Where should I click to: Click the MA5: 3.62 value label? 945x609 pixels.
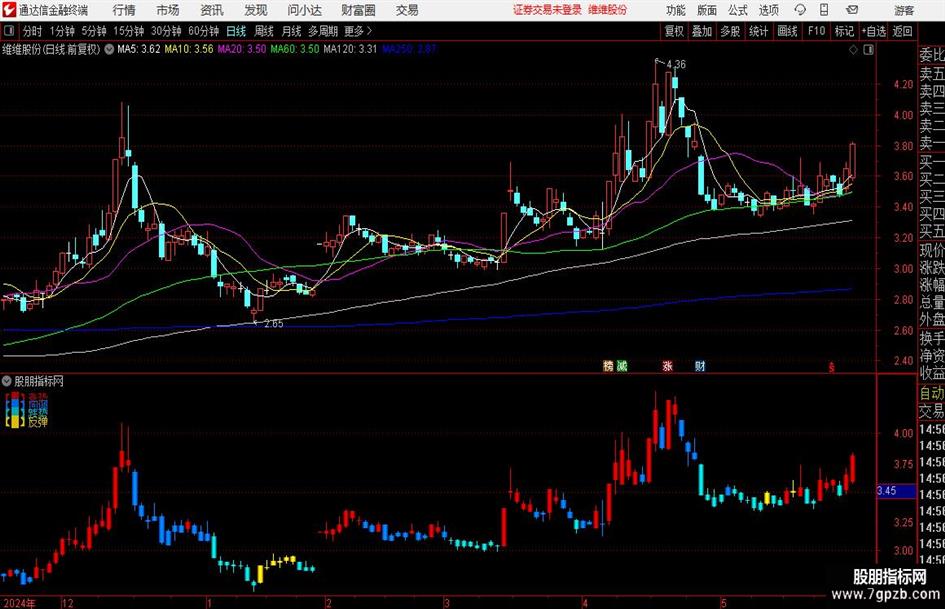[139, 49]
